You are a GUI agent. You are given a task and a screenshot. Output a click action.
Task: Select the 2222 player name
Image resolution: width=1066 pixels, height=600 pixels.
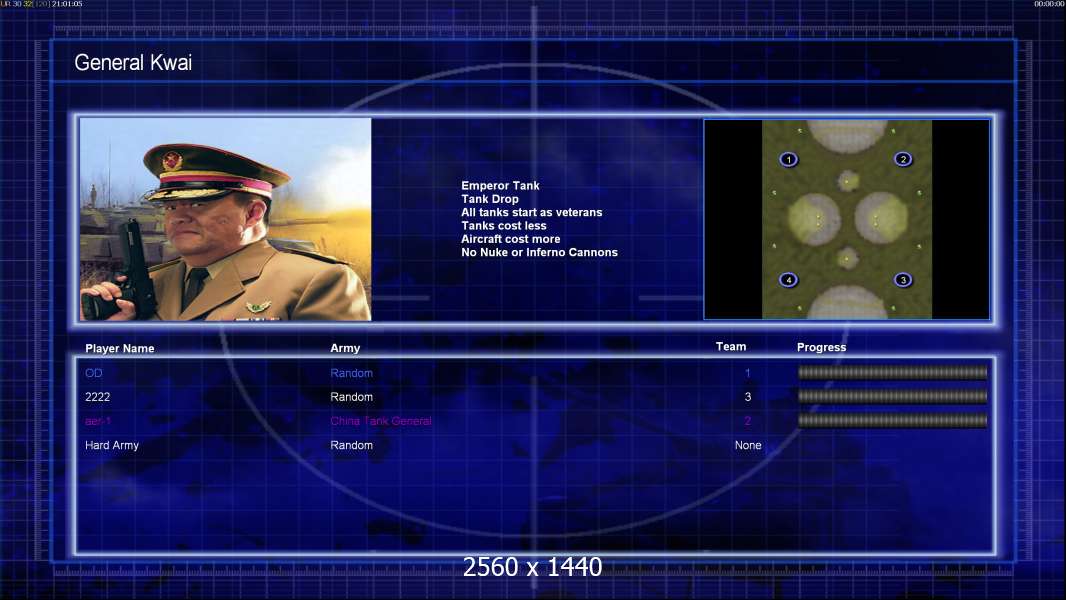click(97, 397)
